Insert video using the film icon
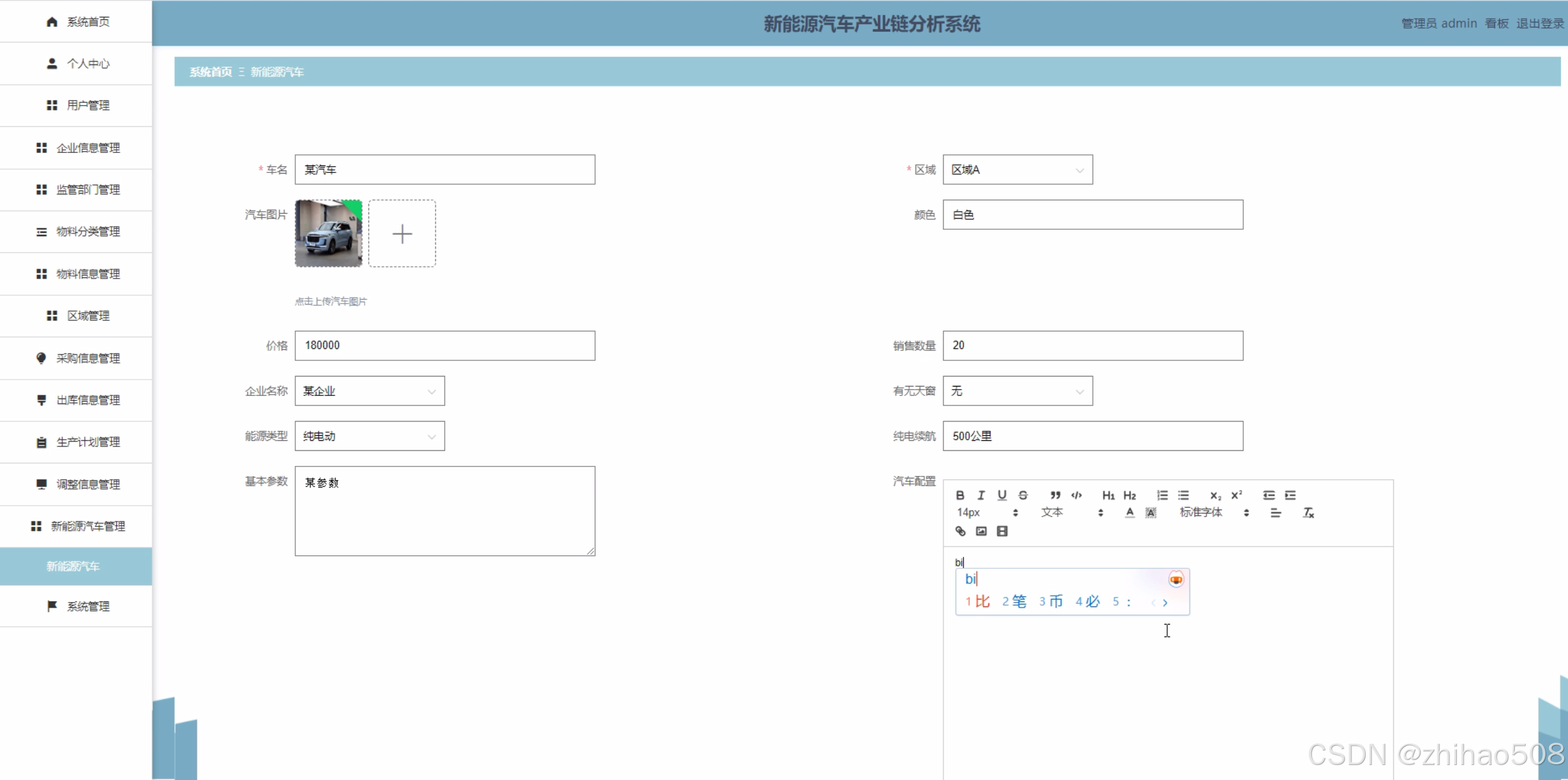The image size is (1568, 780). click(1002, 531)
